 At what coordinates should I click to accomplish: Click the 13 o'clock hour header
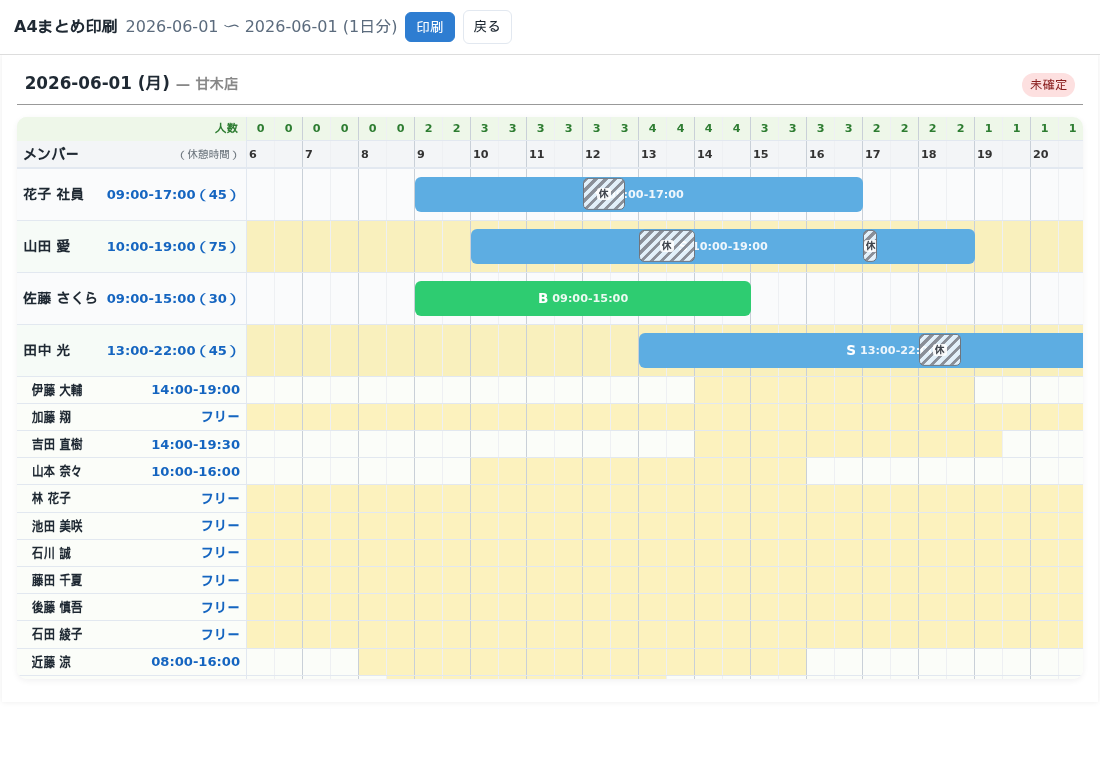click(x=649, y=154)
